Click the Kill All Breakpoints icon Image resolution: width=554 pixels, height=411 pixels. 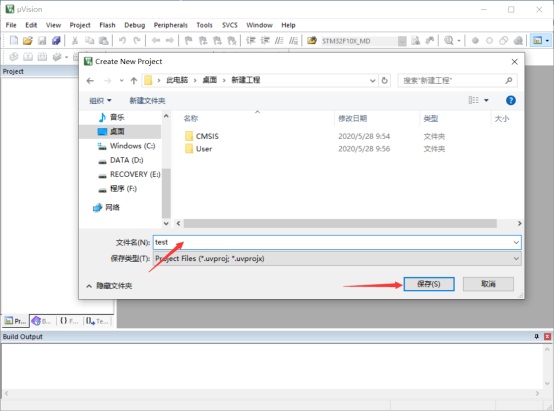point(518,41)
